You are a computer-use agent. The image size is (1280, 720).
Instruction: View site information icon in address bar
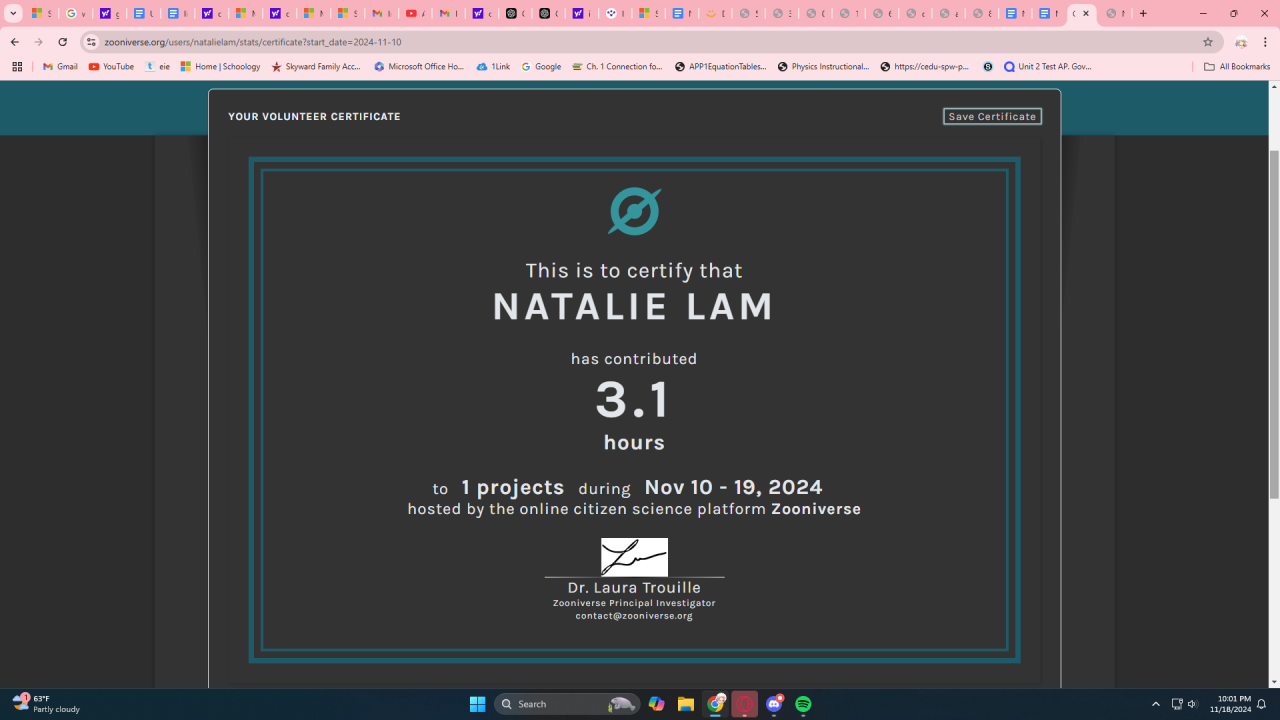[x=91, y=42]
